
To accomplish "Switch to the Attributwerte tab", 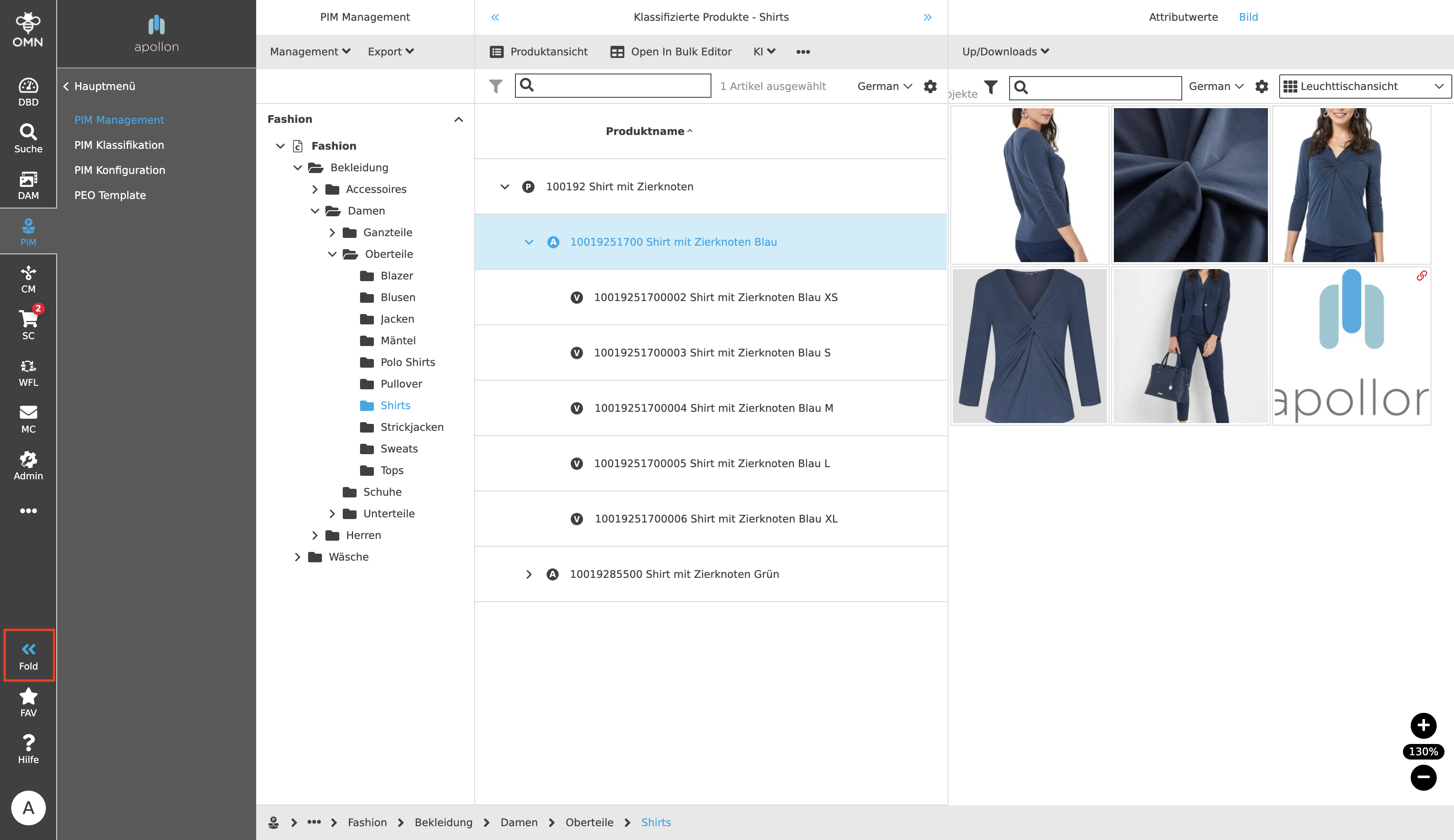I will click(x=1183, y=17).
